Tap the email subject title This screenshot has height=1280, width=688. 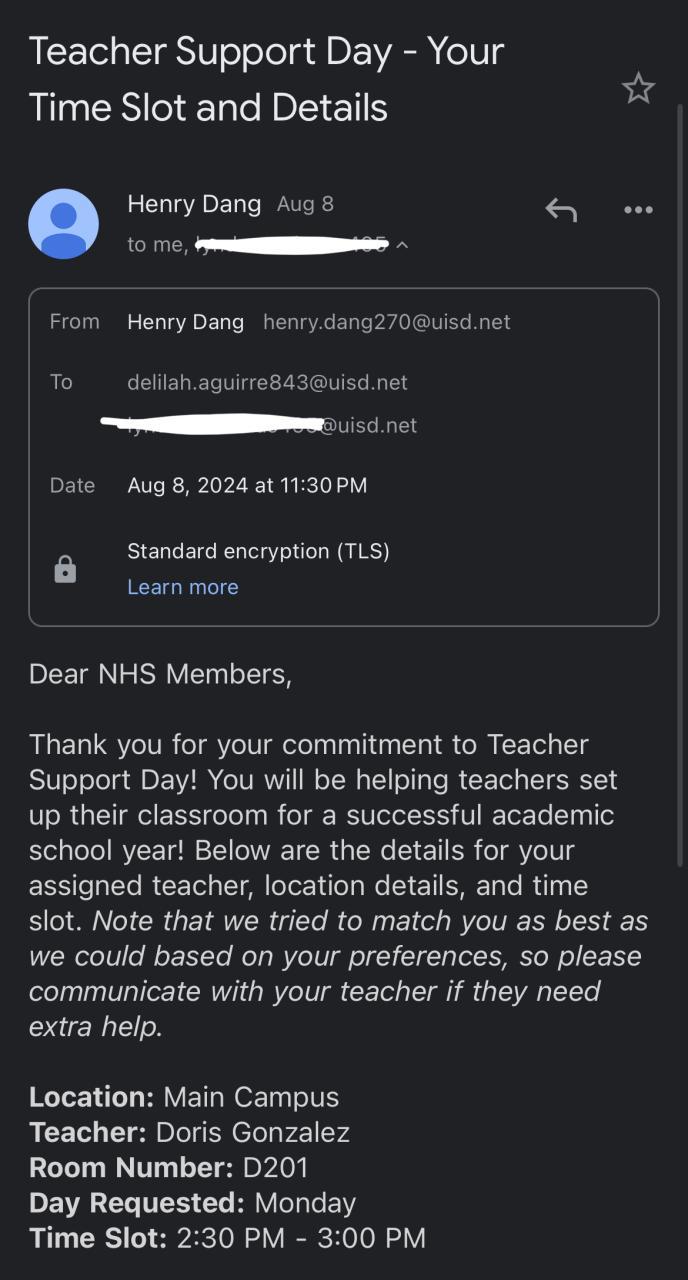[x=266, y=79]
